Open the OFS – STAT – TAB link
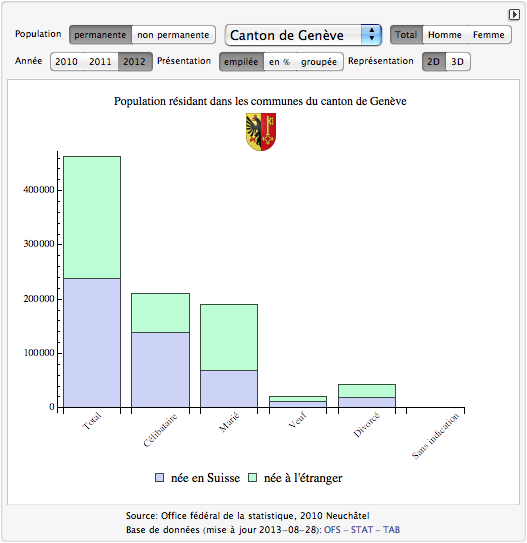Screen dimensions: 527x543 362,530
